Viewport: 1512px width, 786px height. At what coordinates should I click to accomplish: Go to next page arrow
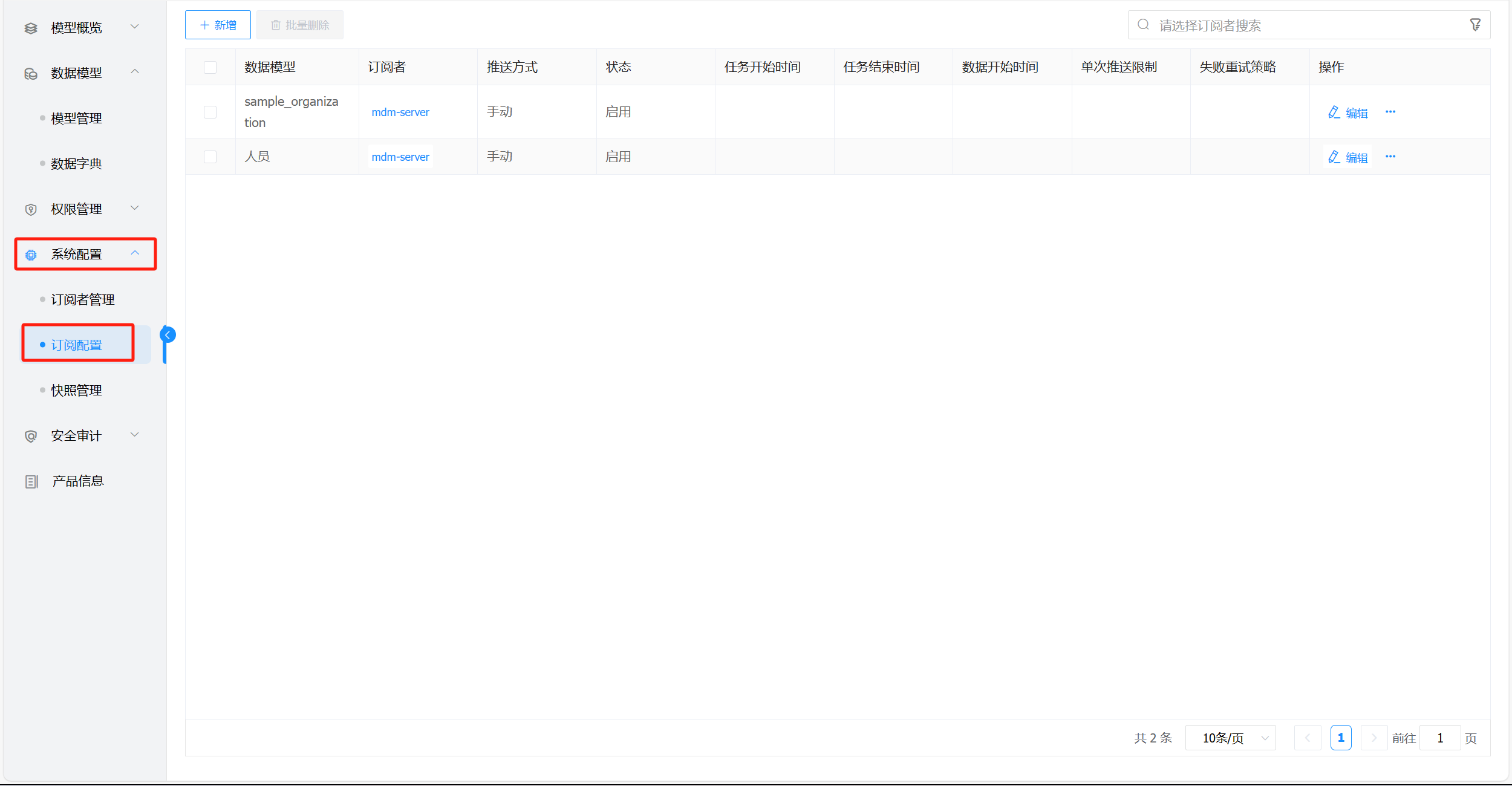pos(1374,738)
